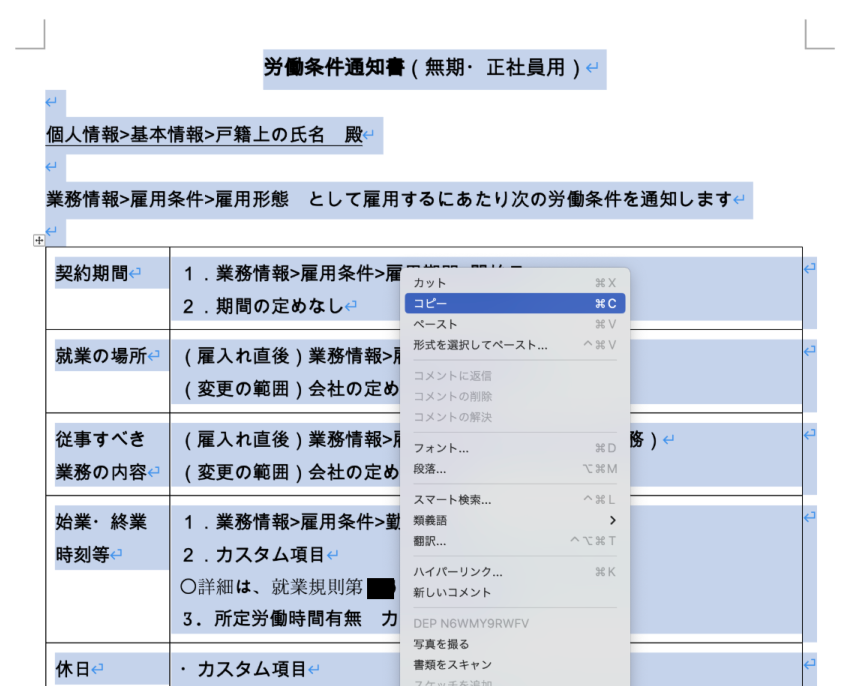Choose 写真を撮る from the menu
This screenshot has height=686, width=847.
click(x=441, y=644)
